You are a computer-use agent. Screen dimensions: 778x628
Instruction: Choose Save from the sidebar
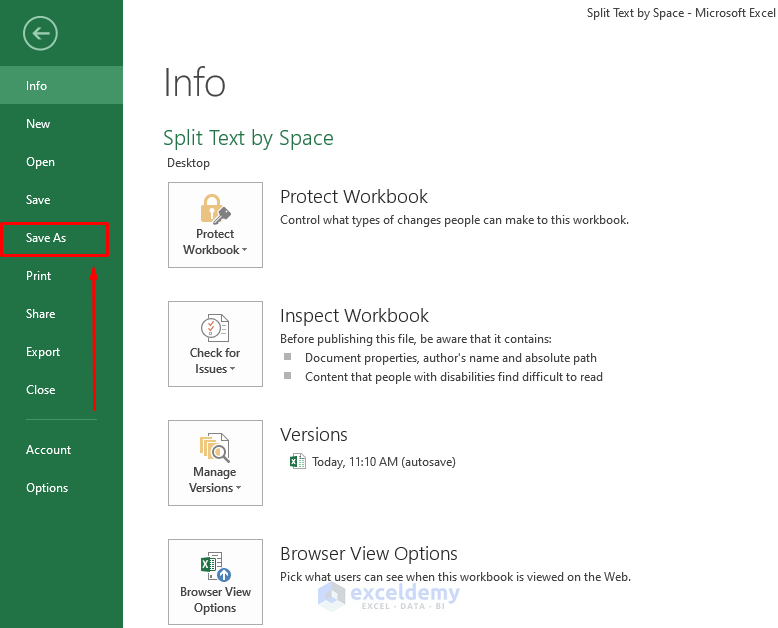[62, 199]
